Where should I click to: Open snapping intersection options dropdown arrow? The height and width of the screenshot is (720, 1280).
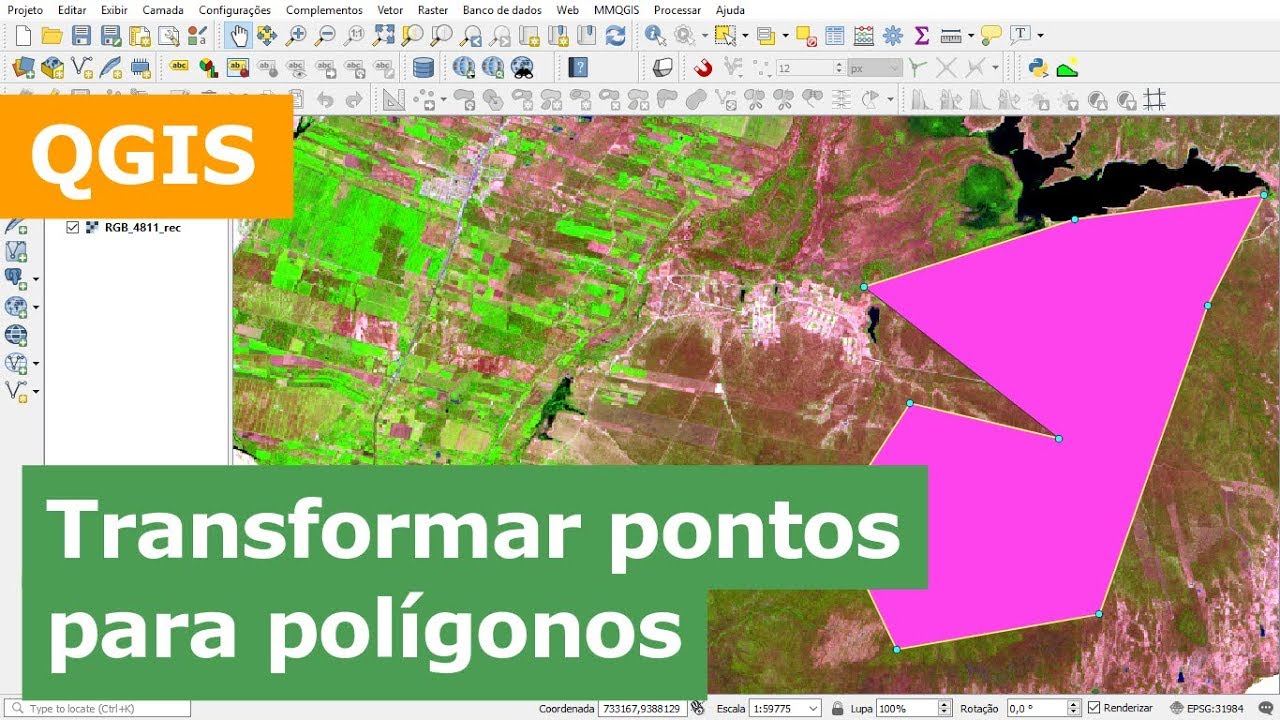coord(996,68)
